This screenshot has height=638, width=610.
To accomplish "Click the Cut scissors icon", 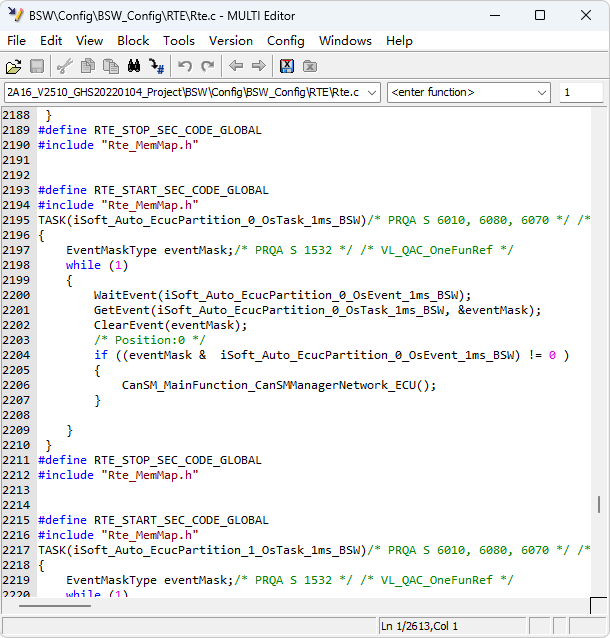I will [x=65, y=66].
